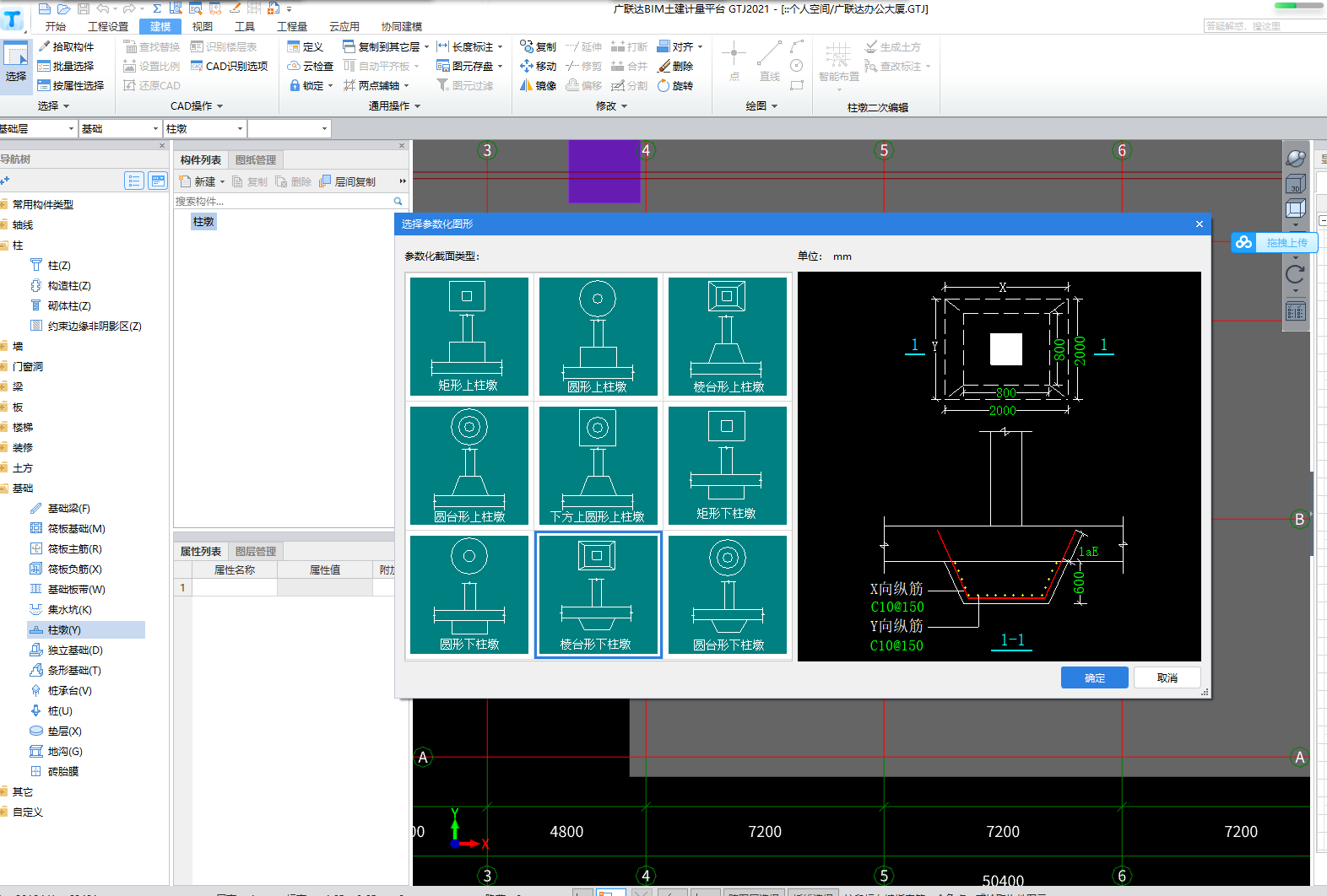1327x896 pixels.
Task: Select the 圆形下柱墩 thumbnail
Action: pos(469,595)
